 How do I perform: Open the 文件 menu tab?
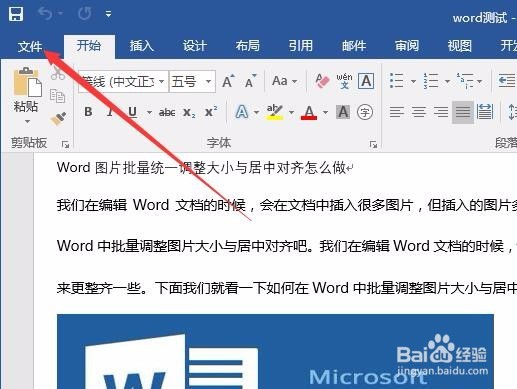point(30,46)
